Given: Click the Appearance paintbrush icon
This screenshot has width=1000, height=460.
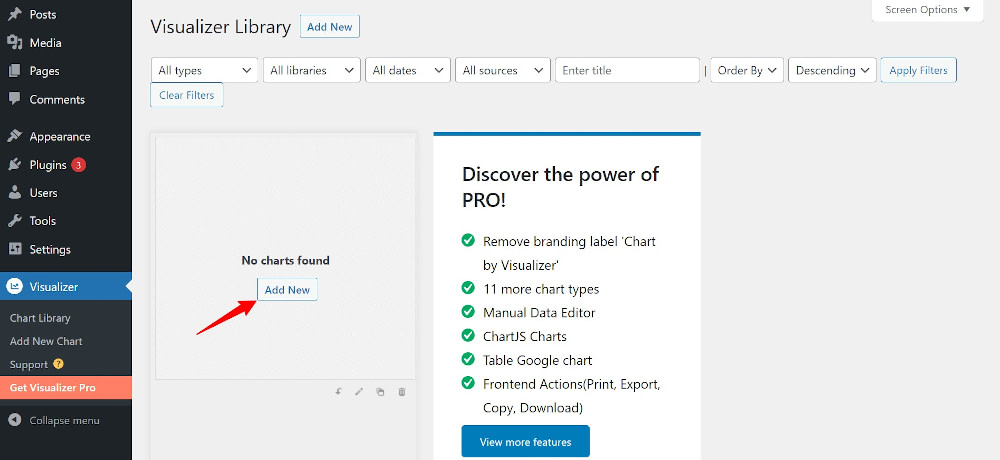Looking at the screenshot, I should (x=15, y=137).
